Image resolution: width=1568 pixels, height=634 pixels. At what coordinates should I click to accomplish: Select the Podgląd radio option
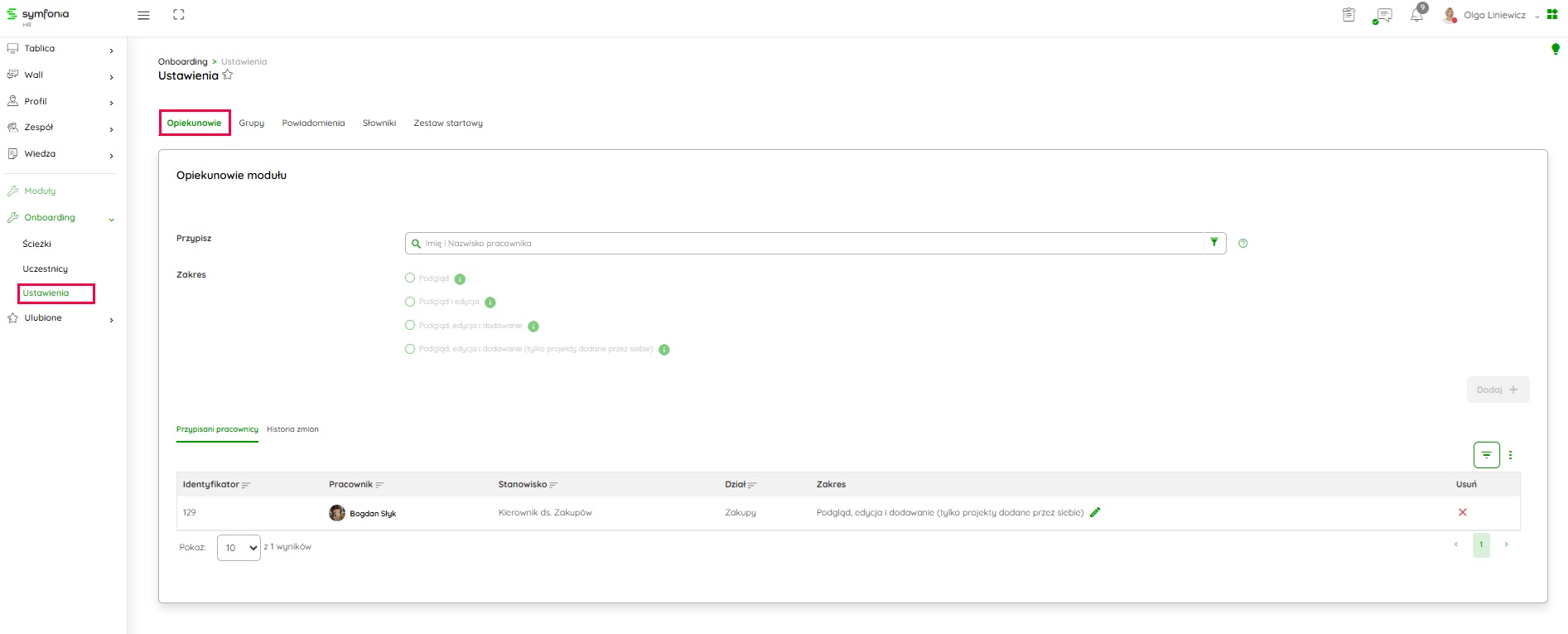click(x=410, y=278)
